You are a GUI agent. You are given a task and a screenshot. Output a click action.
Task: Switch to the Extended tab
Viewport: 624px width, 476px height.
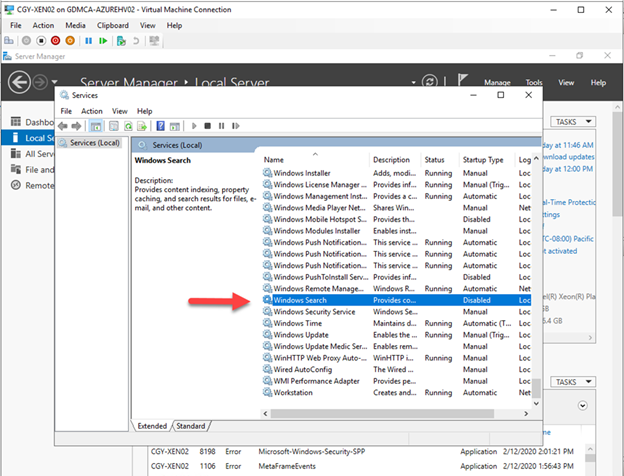click(x=152, y=426)
